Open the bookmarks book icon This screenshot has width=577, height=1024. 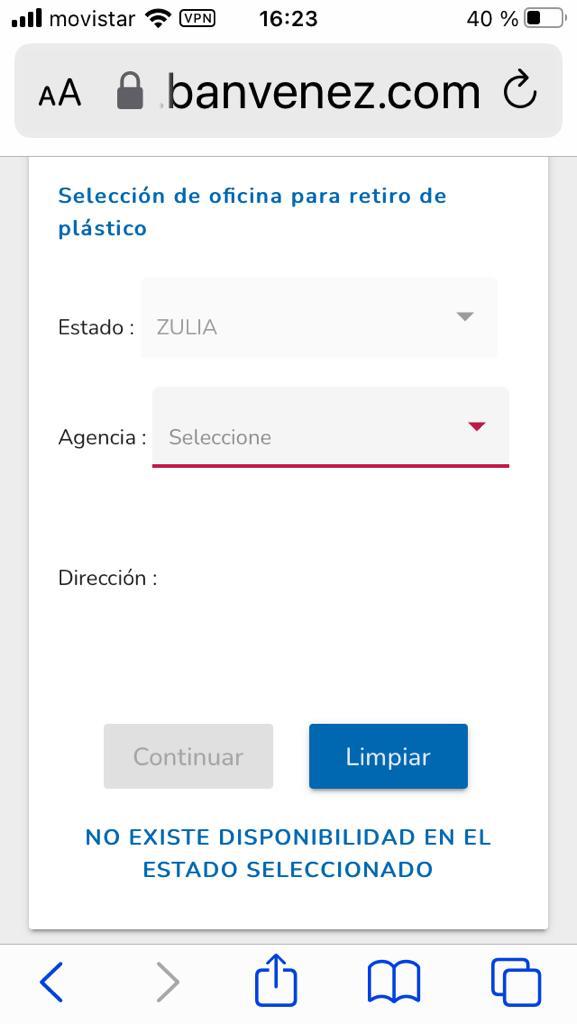pos(394,982)
